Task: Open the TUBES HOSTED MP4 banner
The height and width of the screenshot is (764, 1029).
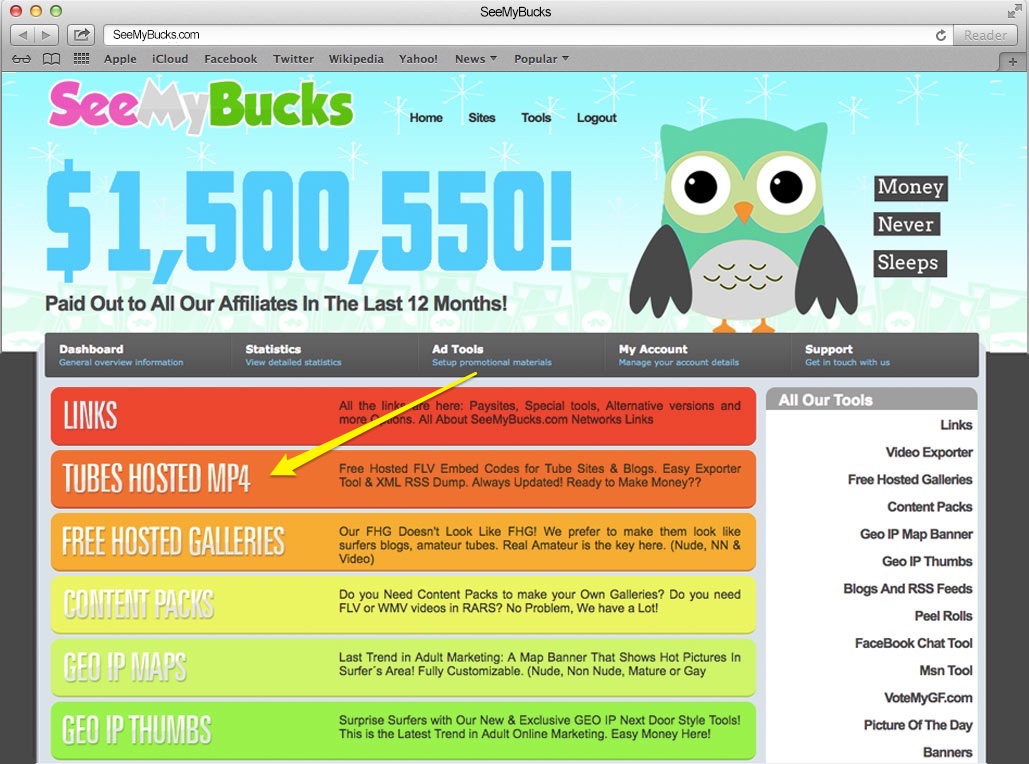Action: 403,478
